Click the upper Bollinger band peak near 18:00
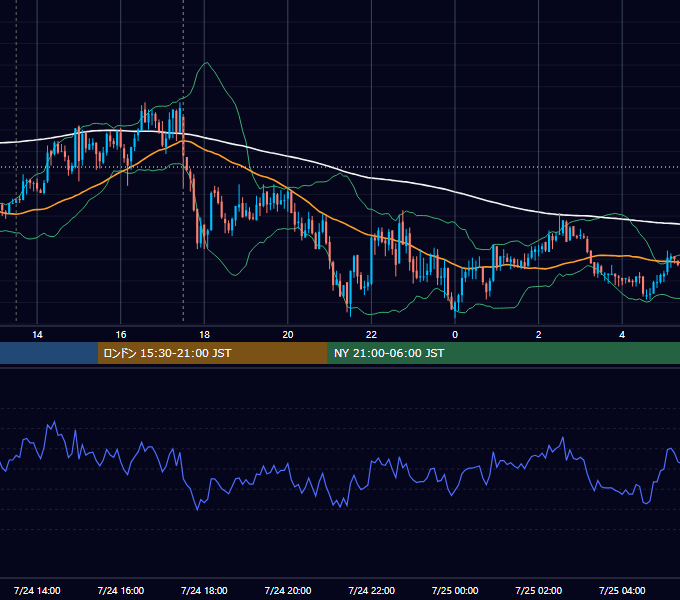This screenshot has width=680, height=600. click(x=207, y=63)
